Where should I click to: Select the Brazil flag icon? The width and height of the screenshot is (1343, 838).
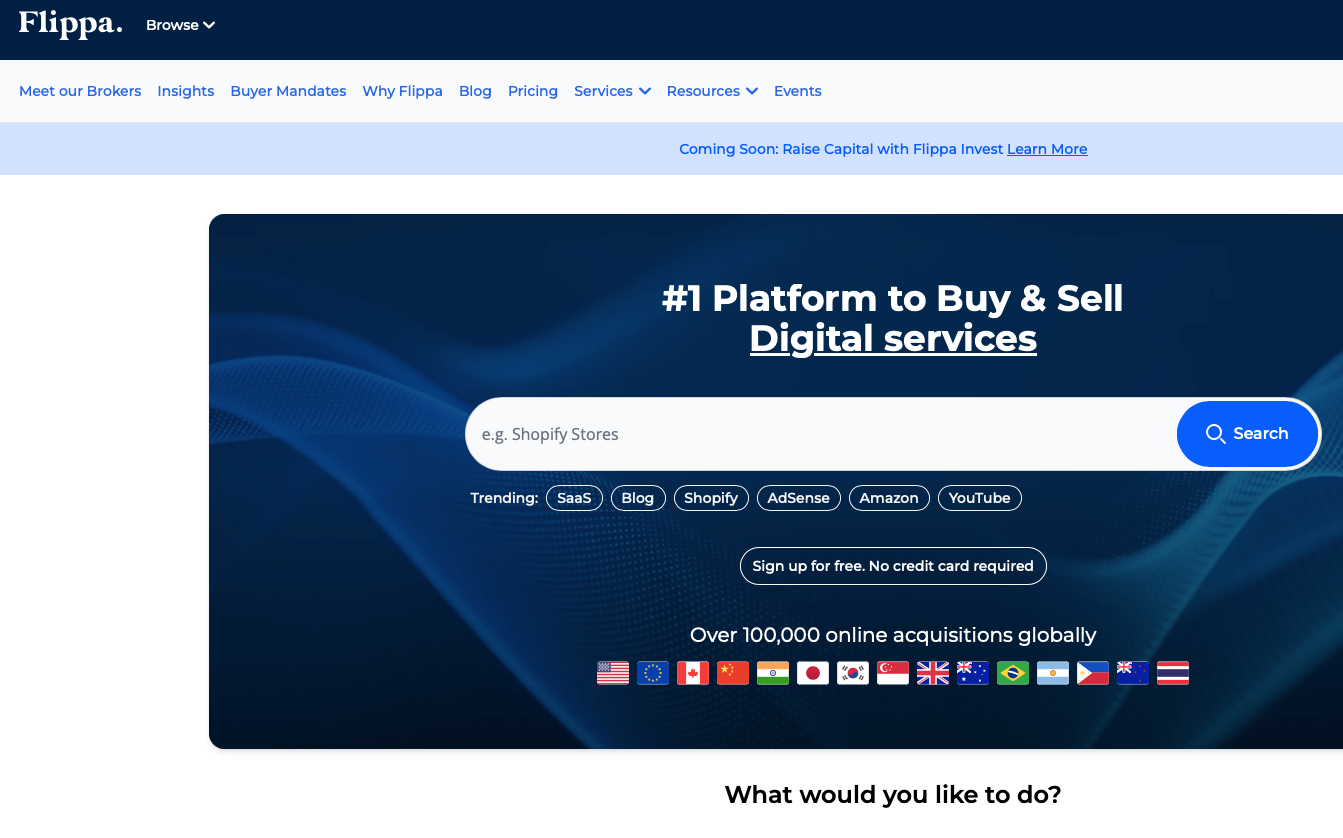click(x=1013, y=673)
